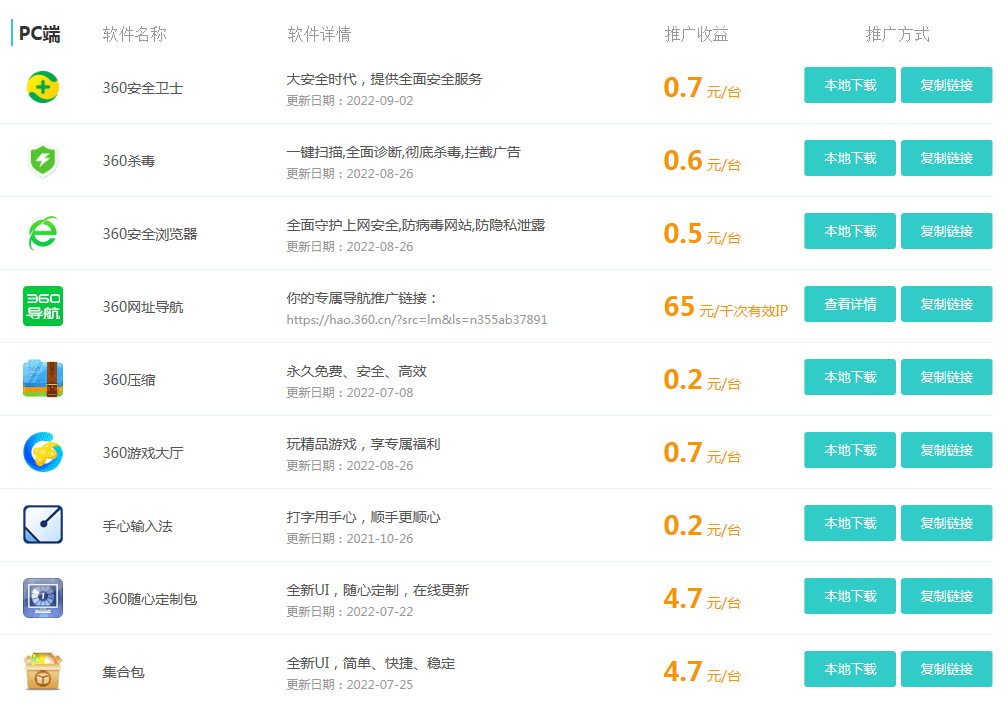This screenshot has height=705, width=1008.
Task: Click the 玩精品游戏，享专属福利 description
Action: [363, 444]
